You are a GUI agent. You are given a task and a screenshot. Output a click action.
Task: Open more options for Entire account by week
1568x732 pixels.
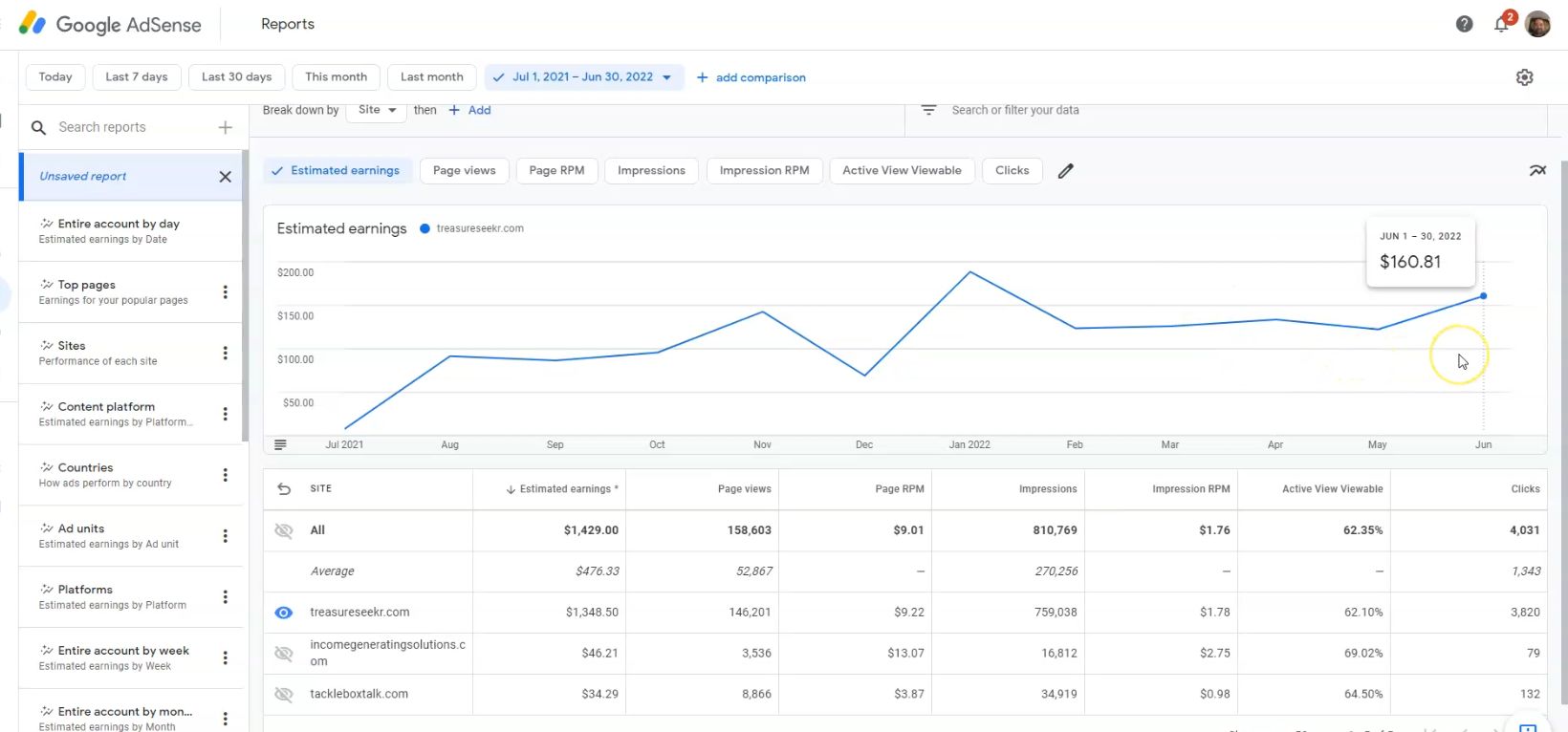[x=226, y=657]
